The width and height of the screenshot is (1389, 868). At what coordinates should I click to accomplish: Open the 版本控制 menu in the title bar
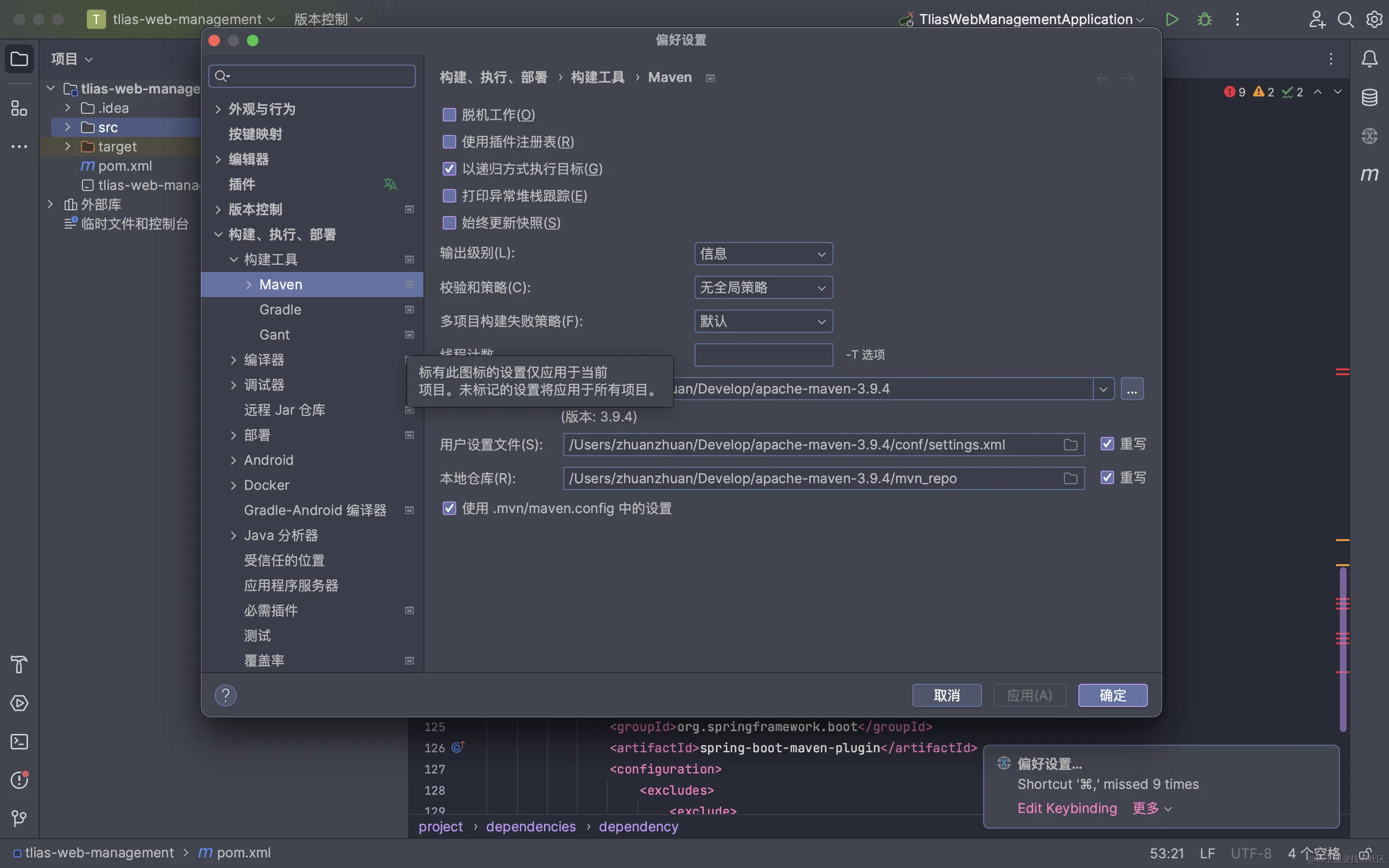pos(327,19)
